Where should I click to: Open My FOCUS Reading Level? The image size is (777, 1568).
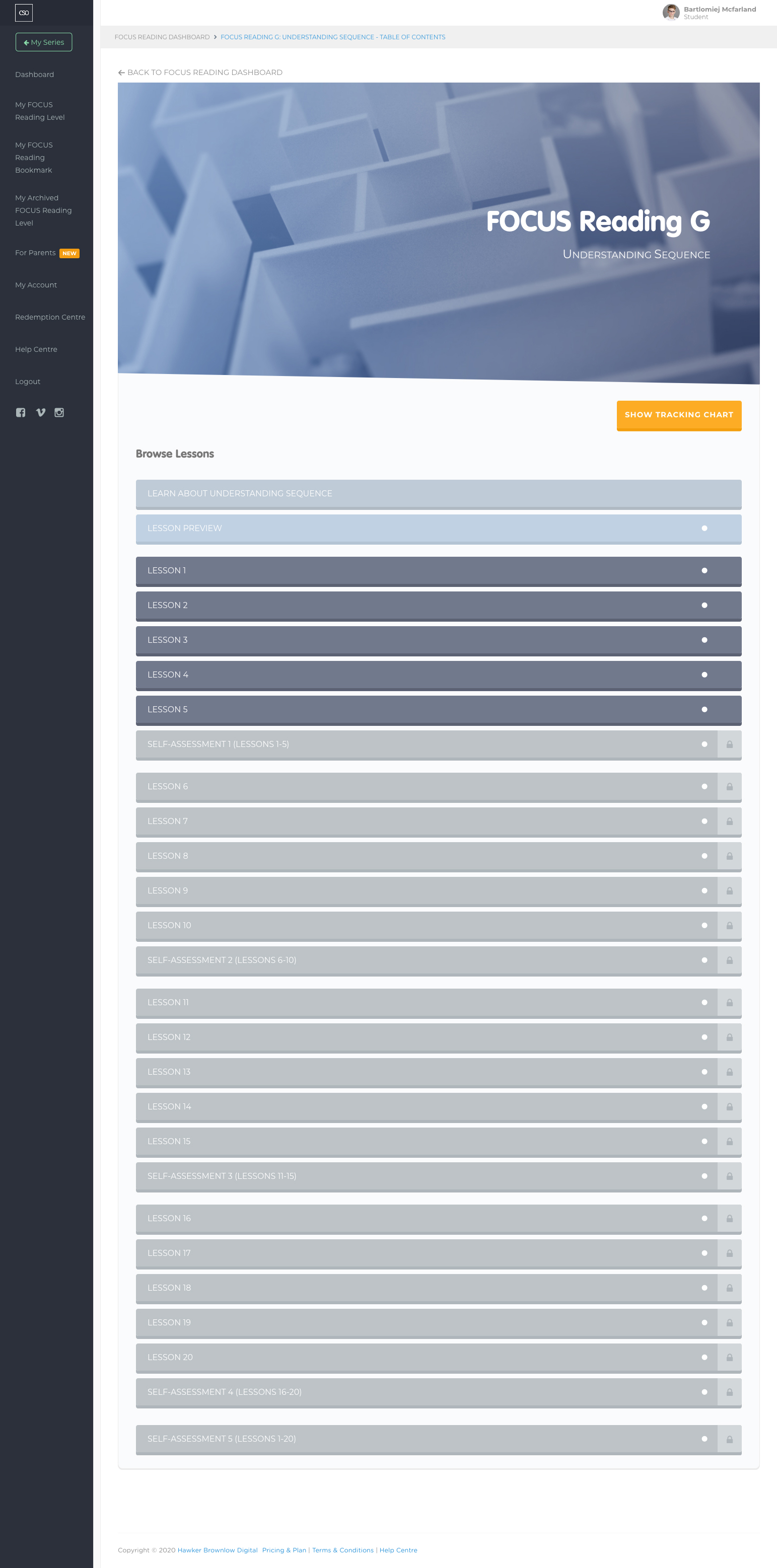pos(40,111)
